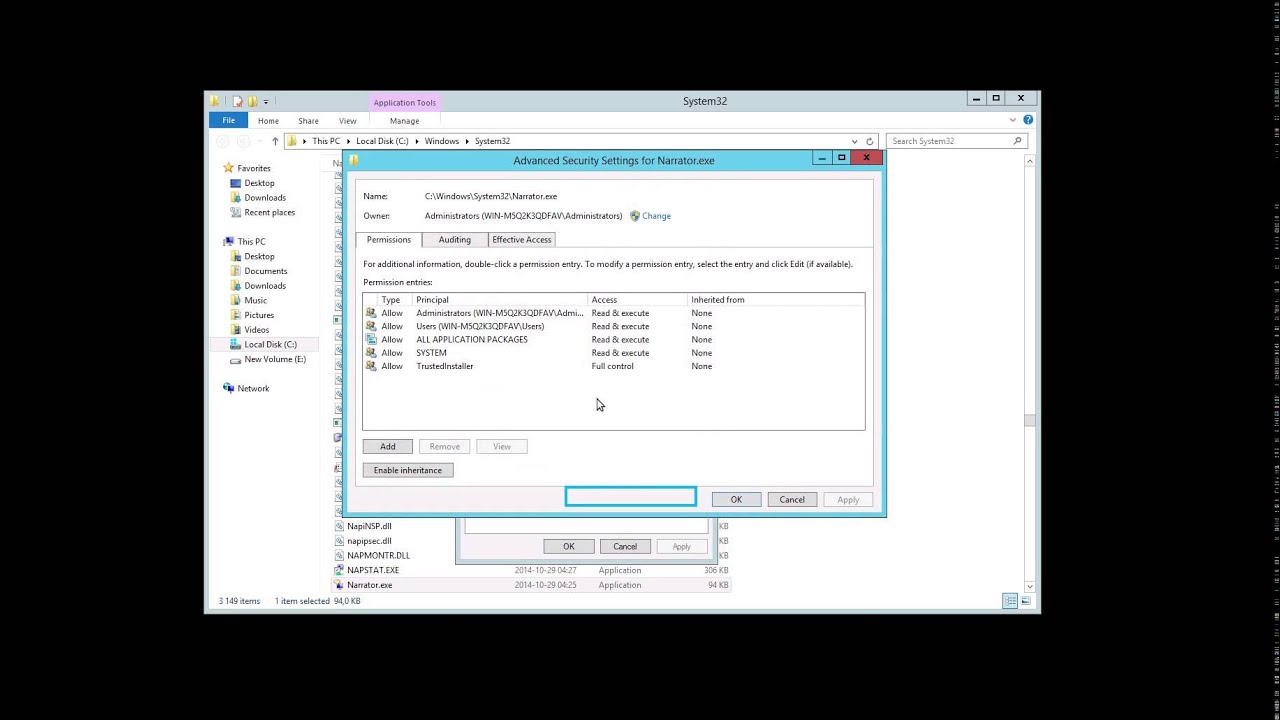Select the 'ALL APPLICATION PACKAGES' entry text

472,340
